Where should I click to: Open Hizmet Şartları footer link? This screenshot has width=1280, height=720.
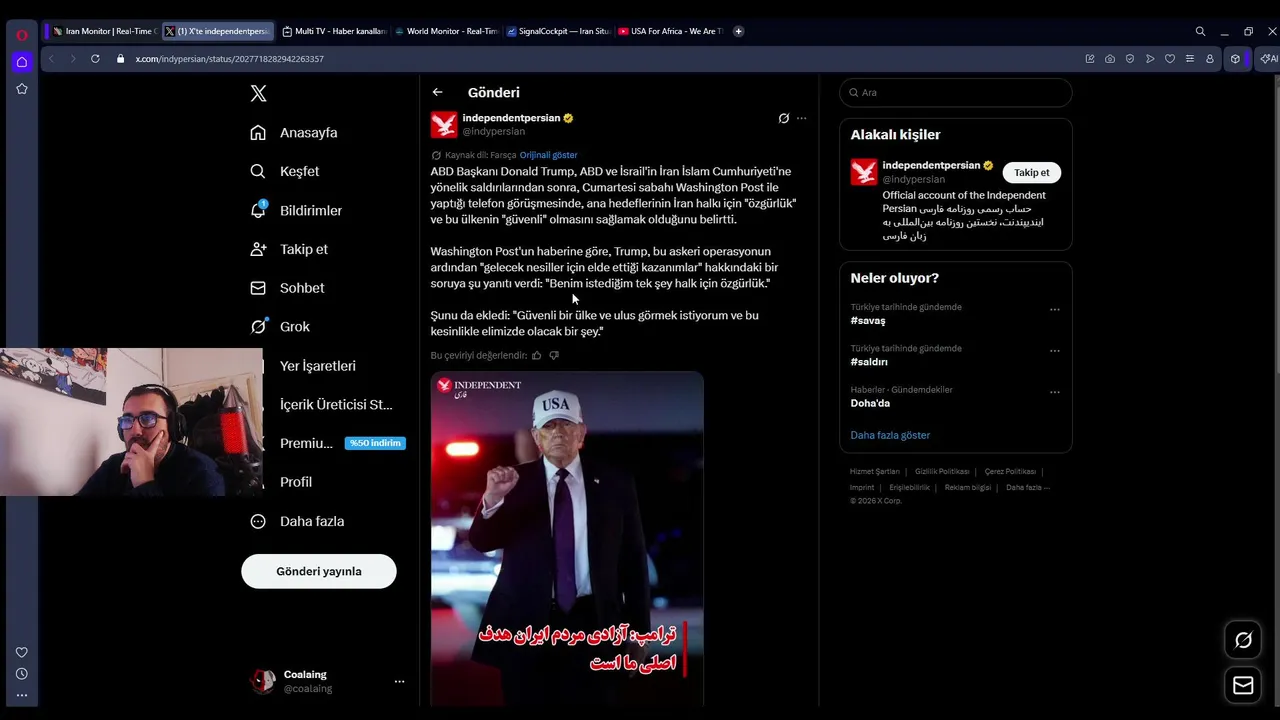875,471
